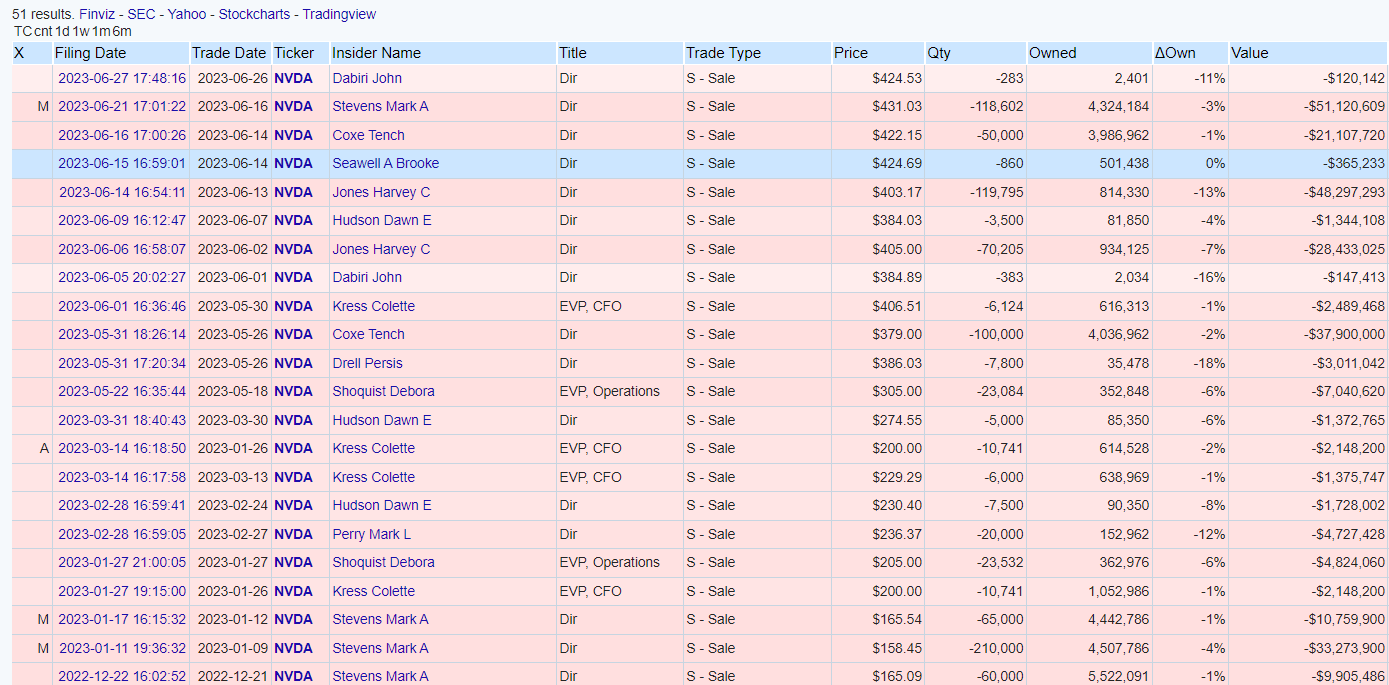Sort by the ΔOwn column header

point(1175,53)
